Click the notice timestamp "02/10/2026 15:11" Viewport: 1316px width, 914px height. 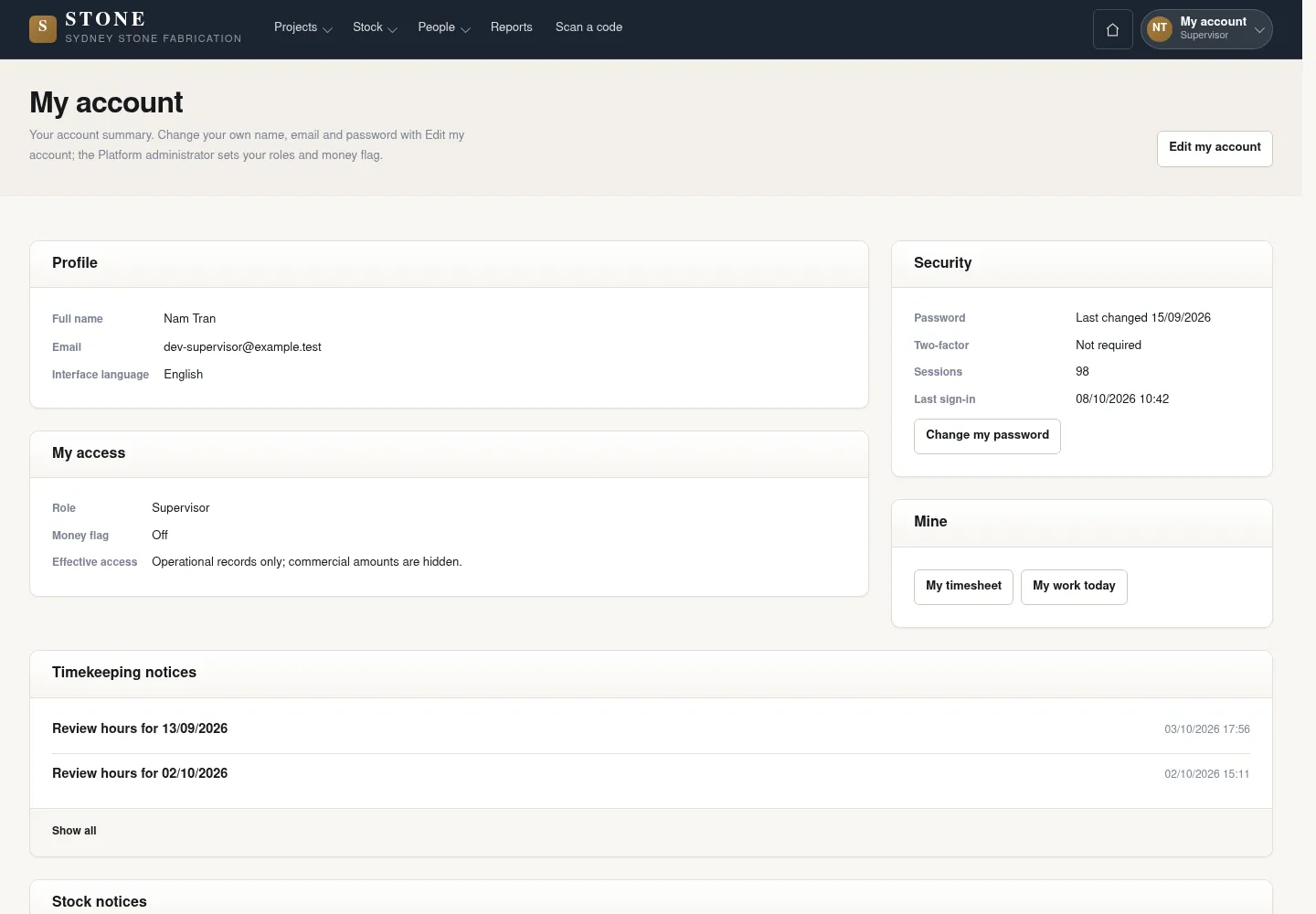[x=1206, y=774]
